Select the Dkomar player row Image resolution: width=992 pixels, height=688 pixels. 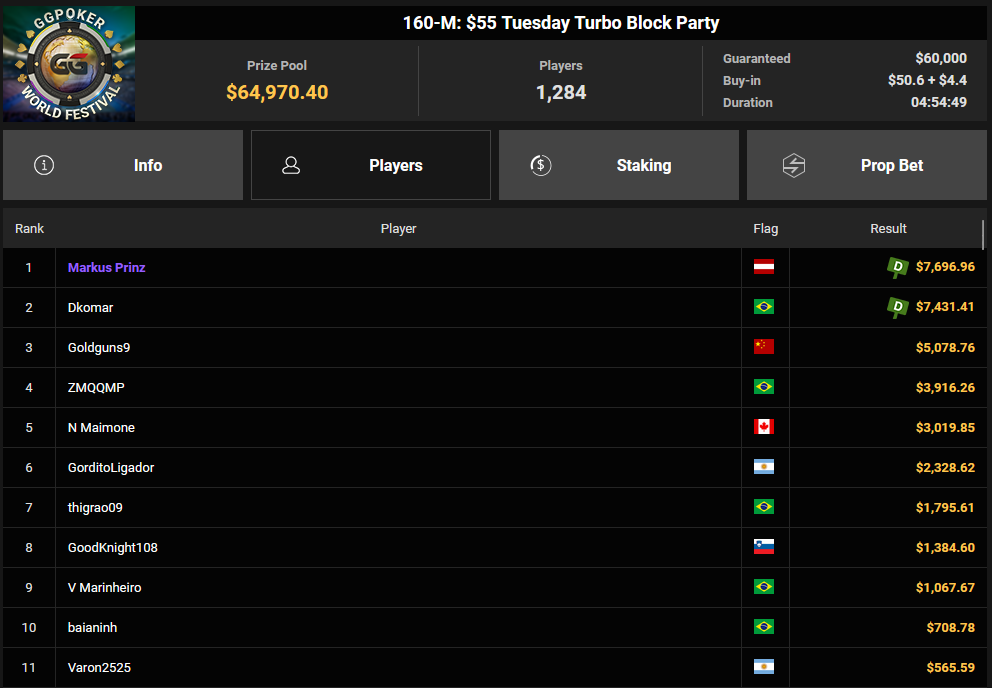tap(495, 308)
